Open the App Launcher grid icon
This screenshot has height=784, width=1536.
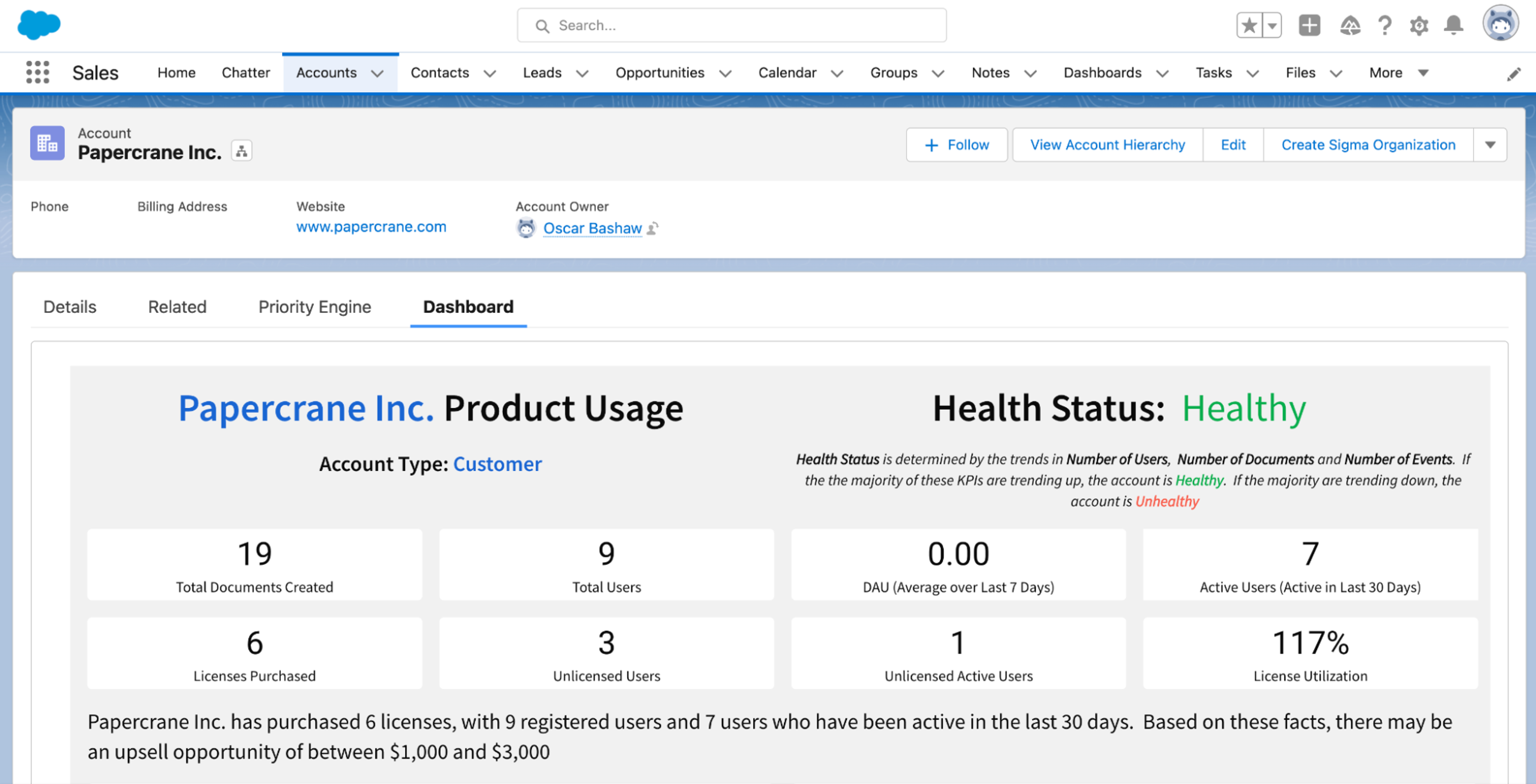(38, 72)
